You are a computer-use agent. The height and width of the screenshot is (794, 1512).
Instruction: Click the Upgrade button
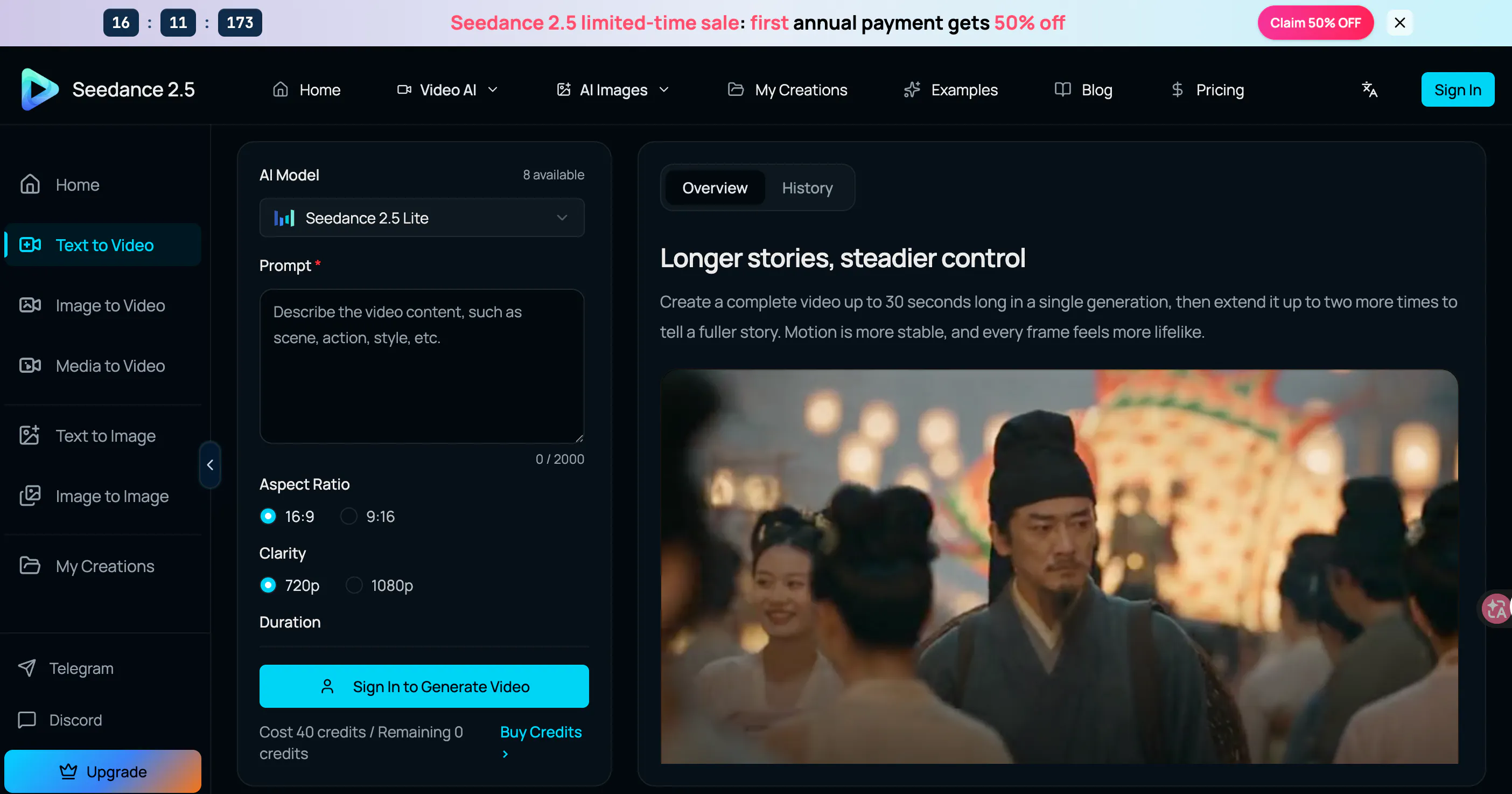tap(103, 771)
